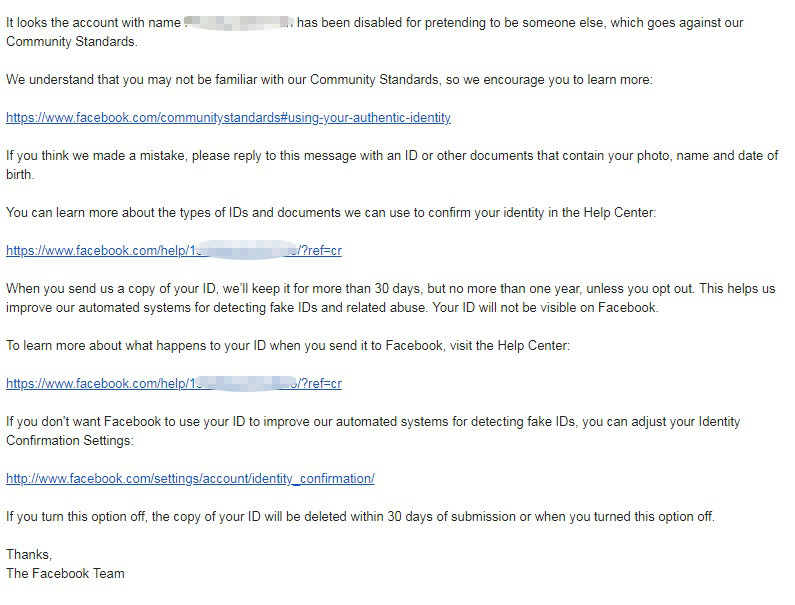Click the "Thanks," closing line
The height and width of the screenshot is (605, 795).
29,554
